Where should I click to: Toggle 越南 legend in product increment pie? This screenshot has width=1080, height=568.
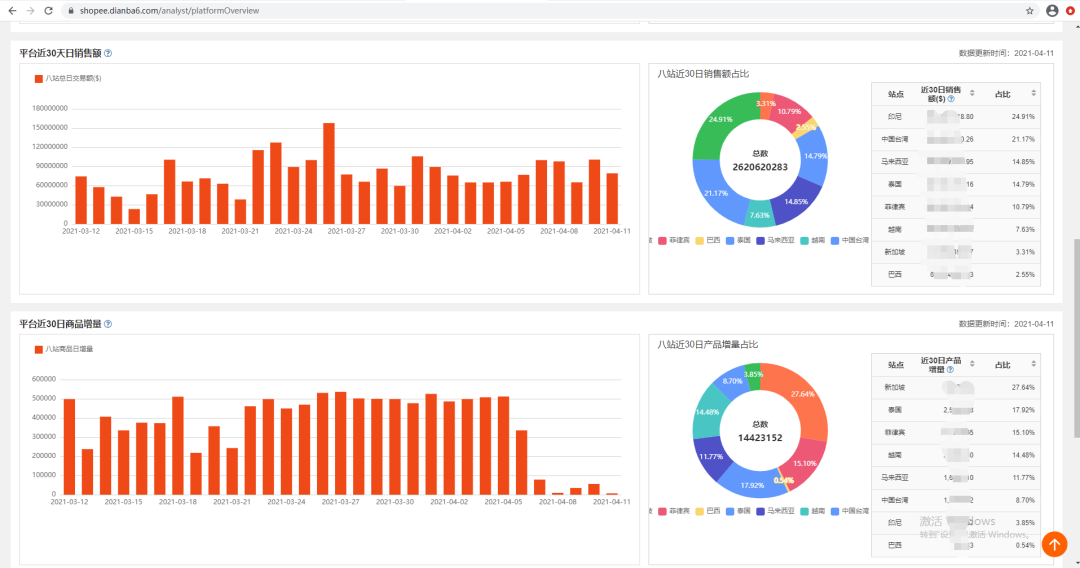(x=813, y=511)
